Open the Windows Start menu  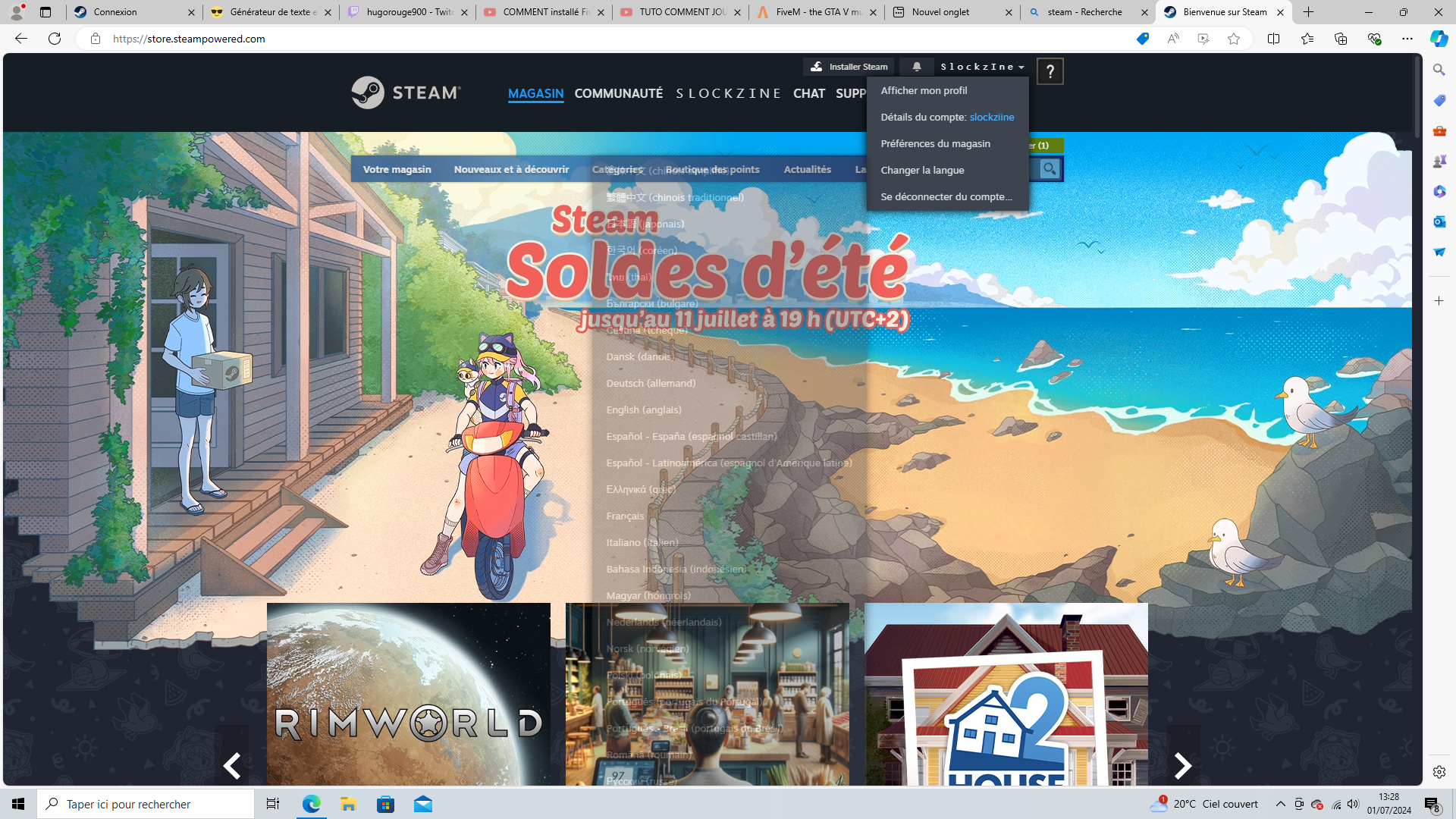[x=18, y=804]
